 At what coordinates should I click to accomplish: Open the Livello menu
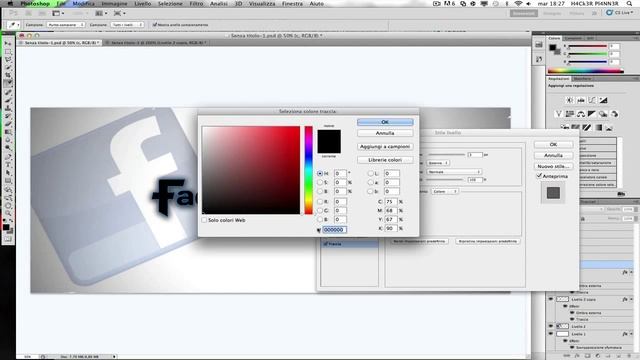142,4
